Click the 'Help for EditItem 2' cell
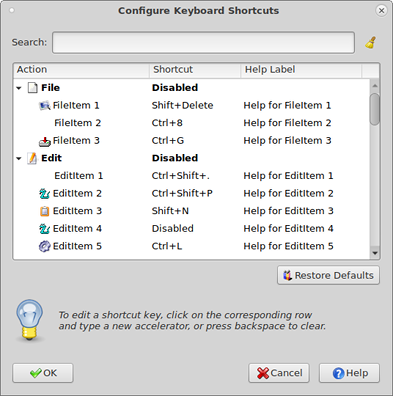The height and width of the screenshot is (396, 393). point(288,194)
